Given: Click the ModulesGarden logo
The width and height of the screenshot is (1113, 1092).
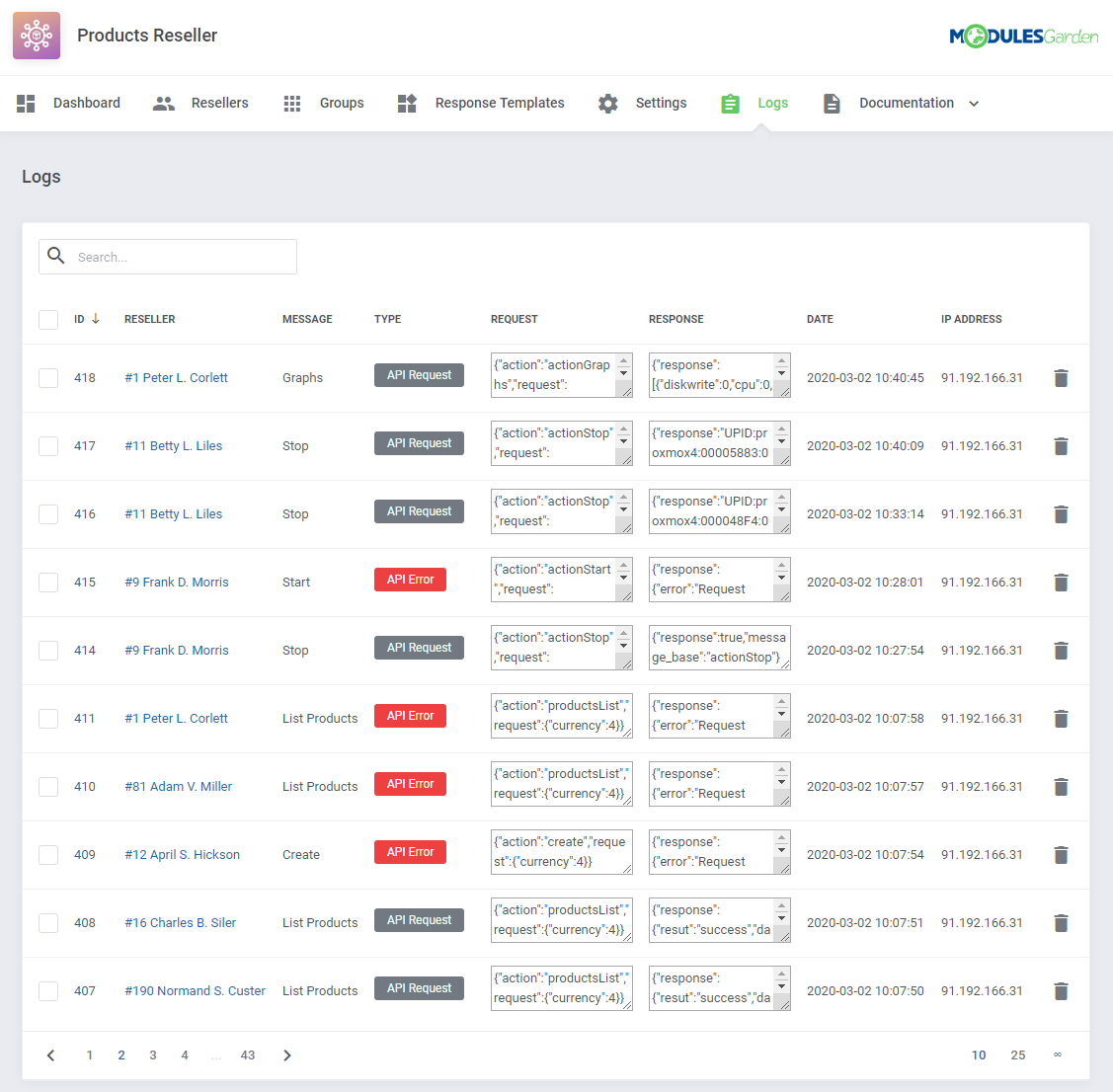Looking at the screenshot, I should 1023,36.
